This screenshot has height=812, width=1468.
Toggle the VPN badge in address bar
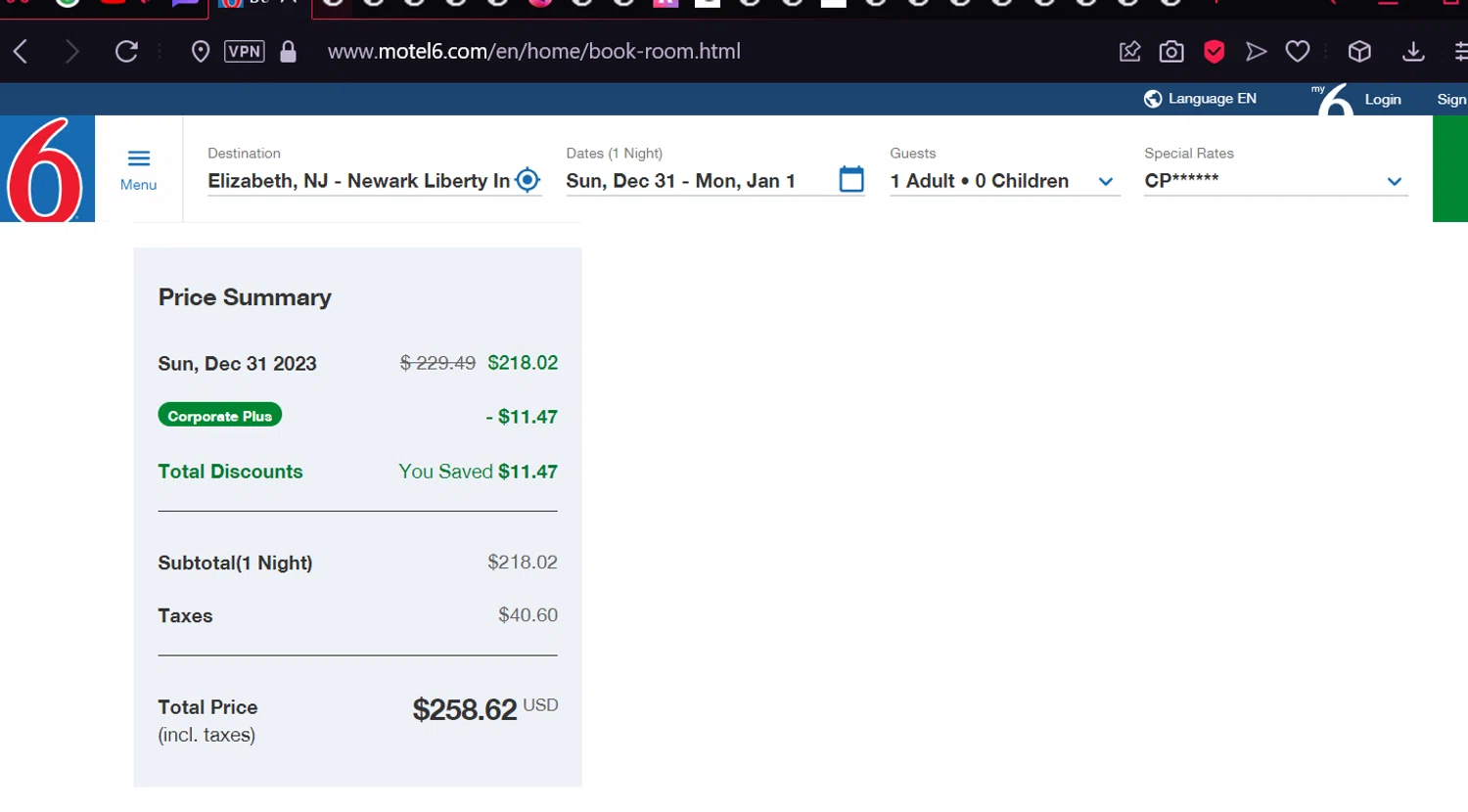(x=245, y=51)
